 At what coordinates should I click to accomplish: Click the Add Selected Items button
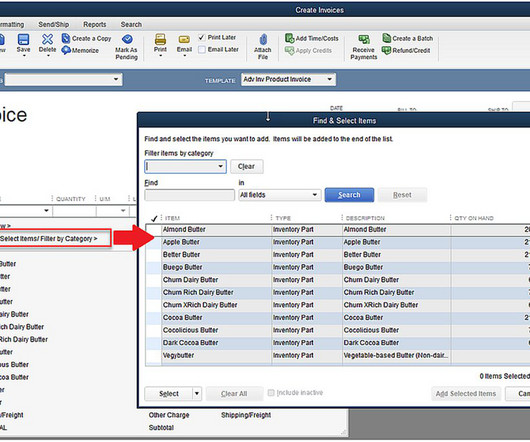point(466,394)
